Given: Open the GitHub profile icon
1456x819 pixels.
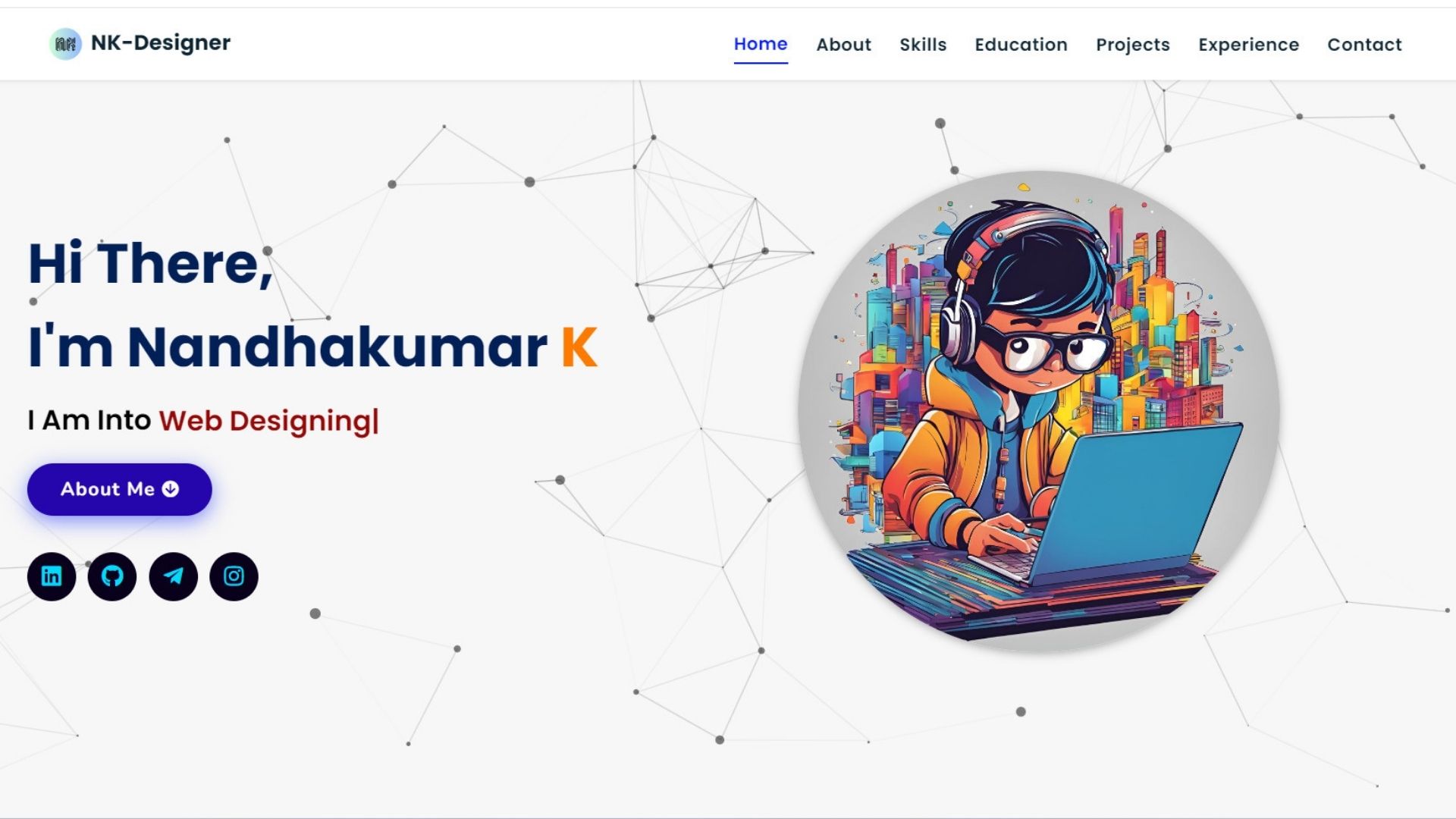Looking at the screenshot, I should (112, 576).
